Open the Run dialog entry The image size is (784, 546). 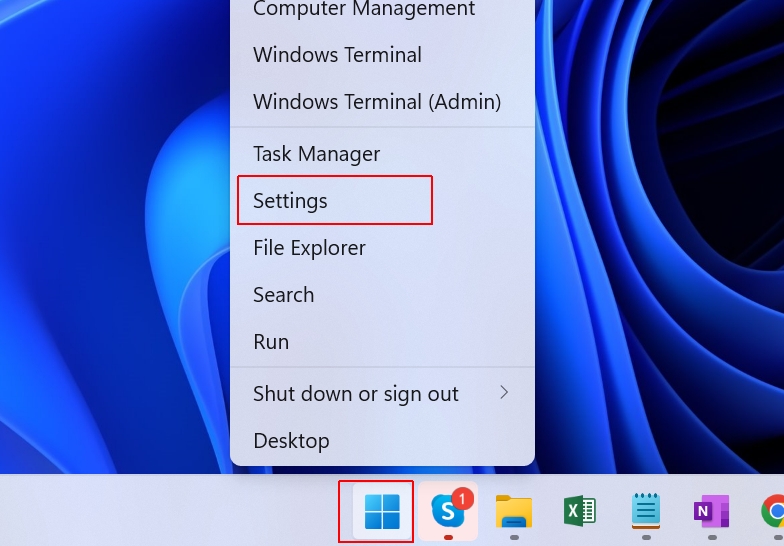pos(382,342)
